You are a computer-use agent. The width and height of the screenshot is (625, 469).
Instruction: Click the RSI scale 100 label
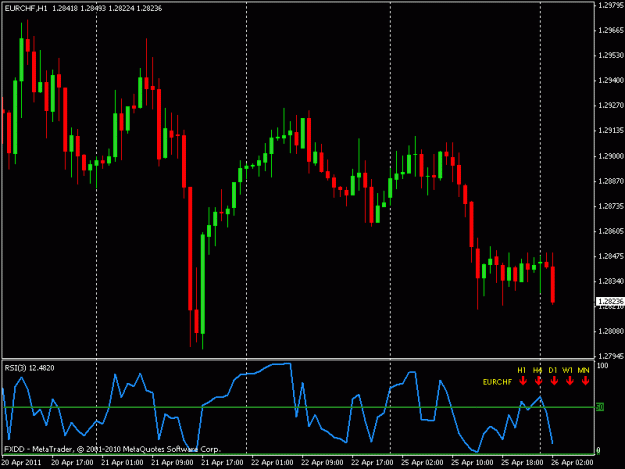(x=603, y=365)
